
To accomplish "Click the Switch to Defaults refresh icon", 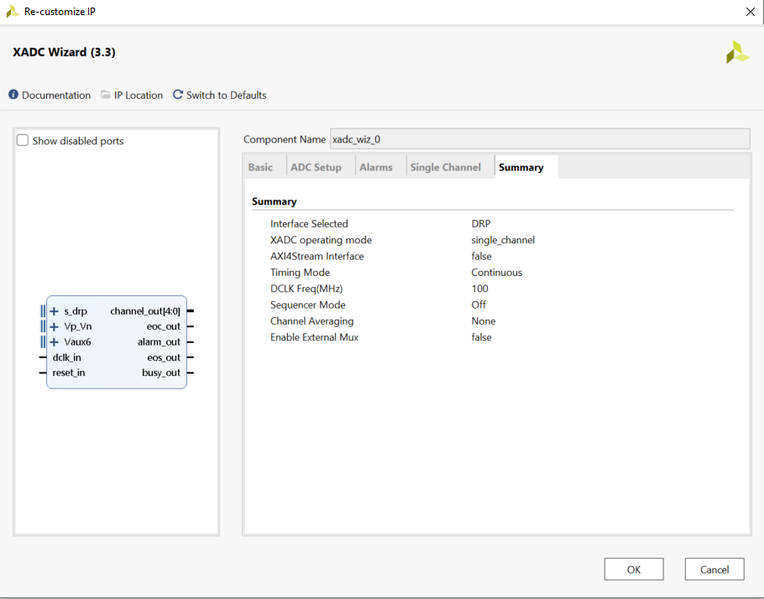I will click(178, 95).
